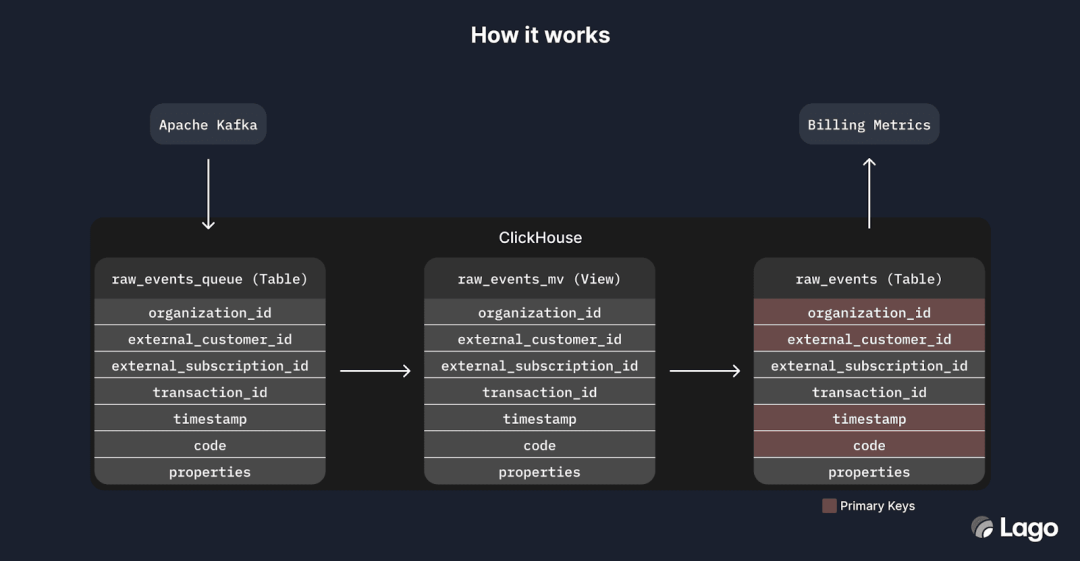
Task: Click timestamp row in raw_events table
Action: 869,419
